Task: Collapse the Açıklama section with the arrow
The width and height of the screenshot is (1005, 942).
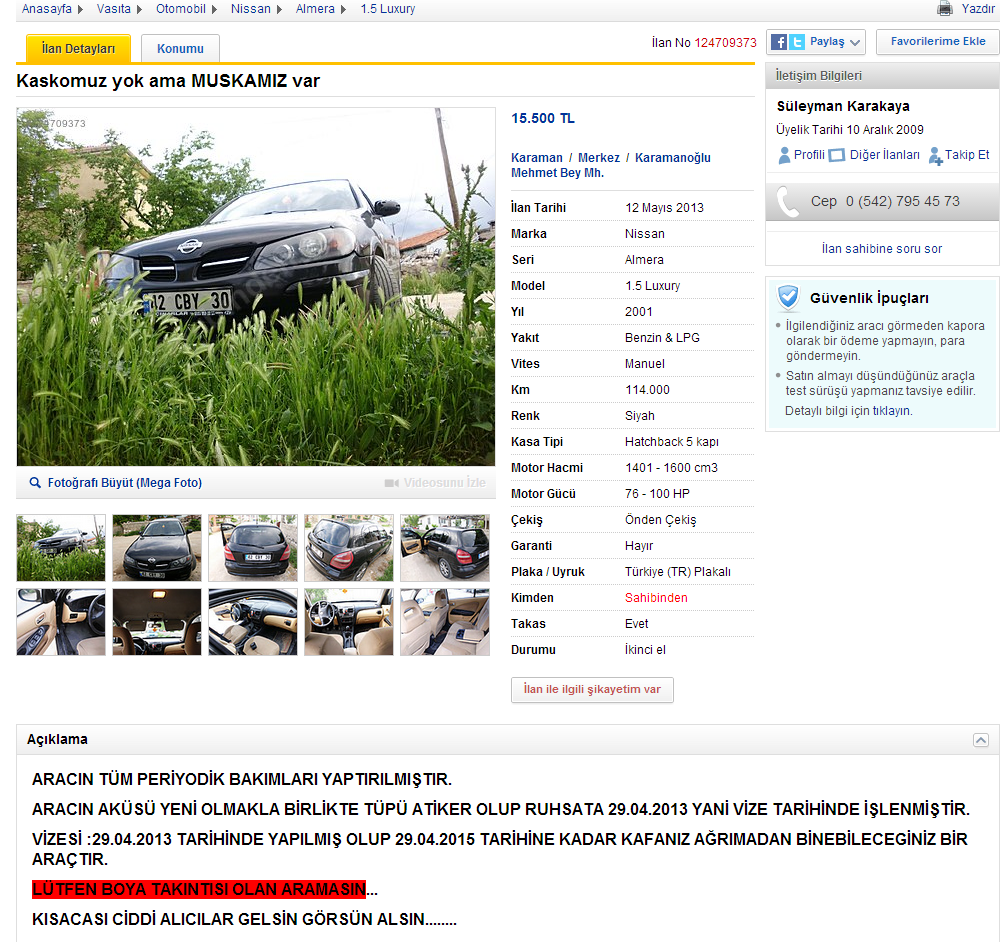Action: pos(981,740)
